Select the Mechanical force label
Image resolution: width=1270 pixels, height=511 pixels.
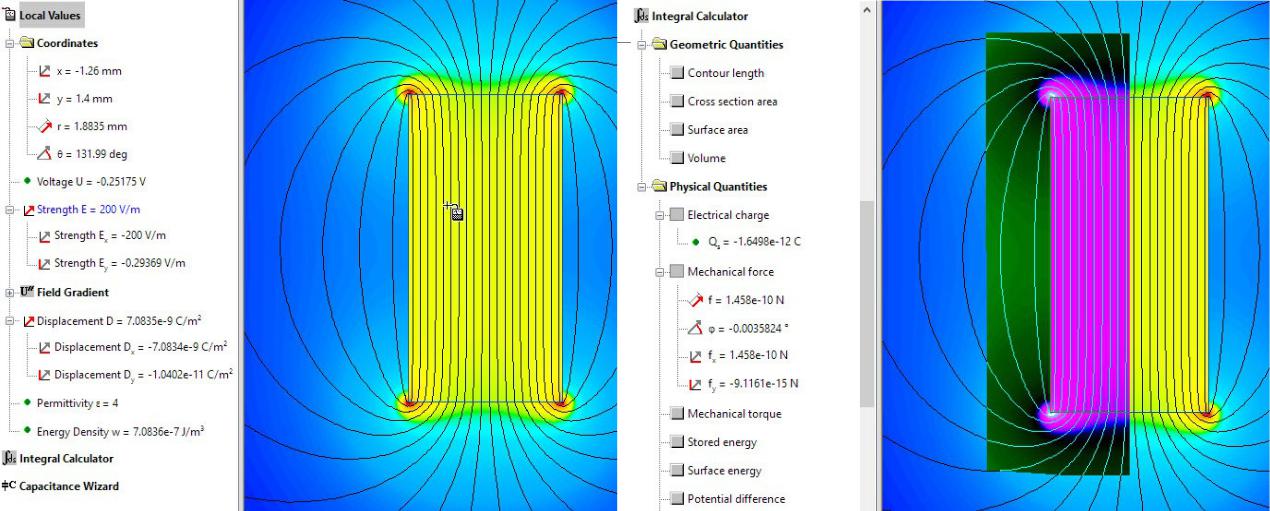pyautogui.click(x=730, y=272)
